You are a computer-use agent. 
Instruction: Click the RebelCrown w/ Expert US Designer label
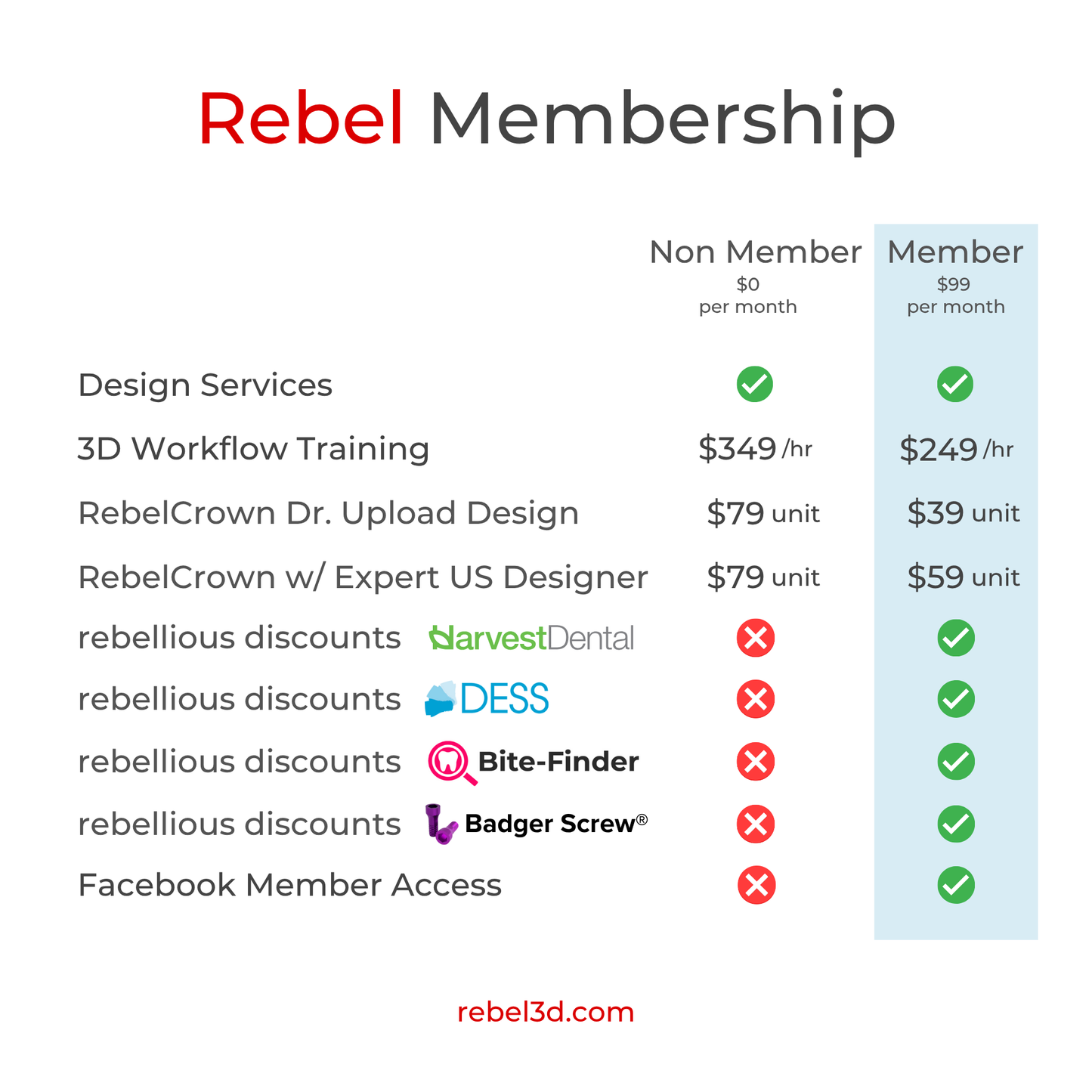pyautogui.click(x=363, y=577)
